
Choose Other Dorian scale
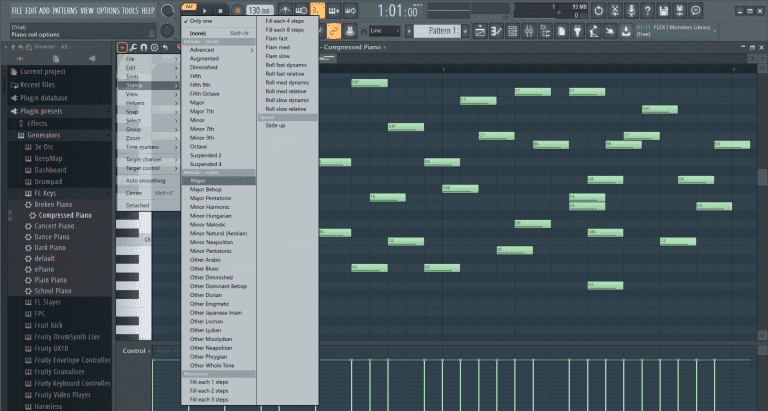[219, 295]
